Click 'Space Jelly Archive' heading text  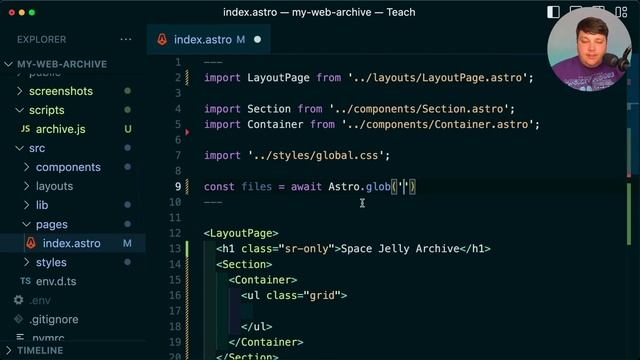point(400,249)
